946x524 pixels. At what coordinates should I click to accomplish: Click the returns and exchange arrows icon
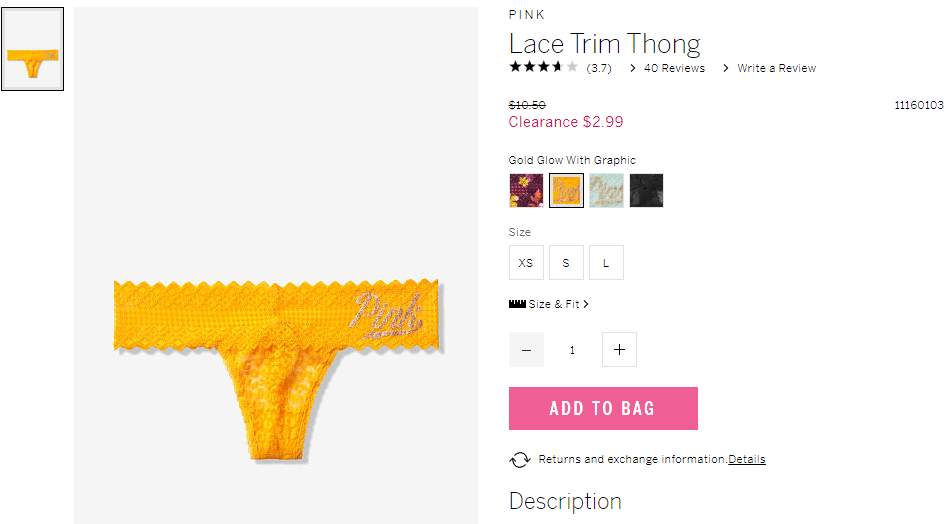tap(519, 460)
